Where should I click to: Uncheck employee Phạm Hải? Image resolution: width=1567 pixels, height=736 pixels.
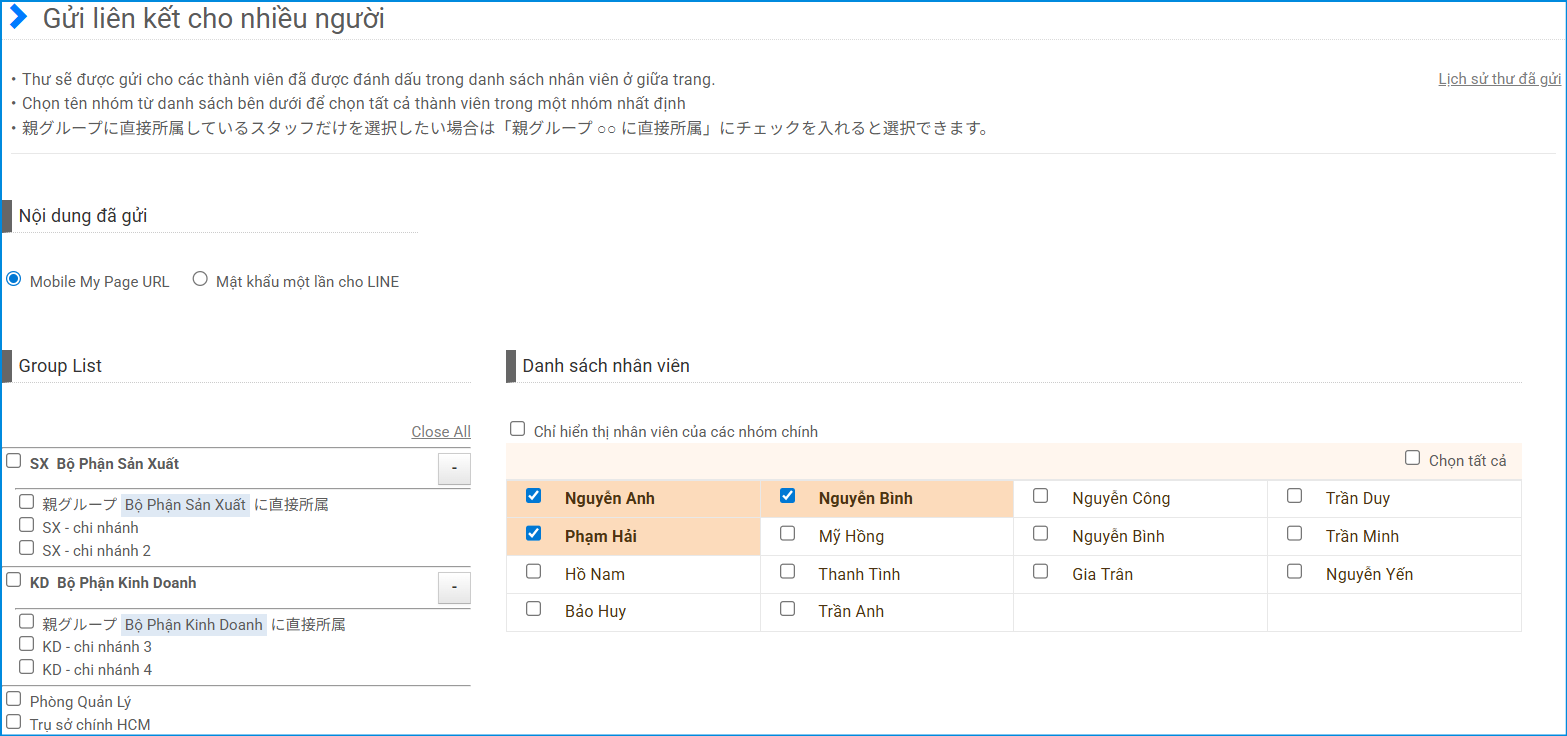(534, 534)
